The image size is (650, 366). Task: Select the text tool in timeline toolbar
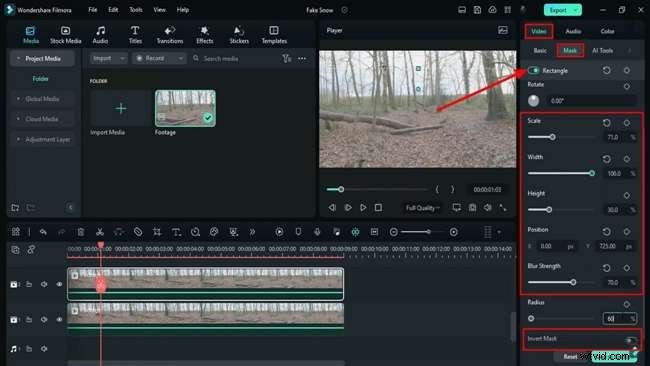click(x=176, y=232)
